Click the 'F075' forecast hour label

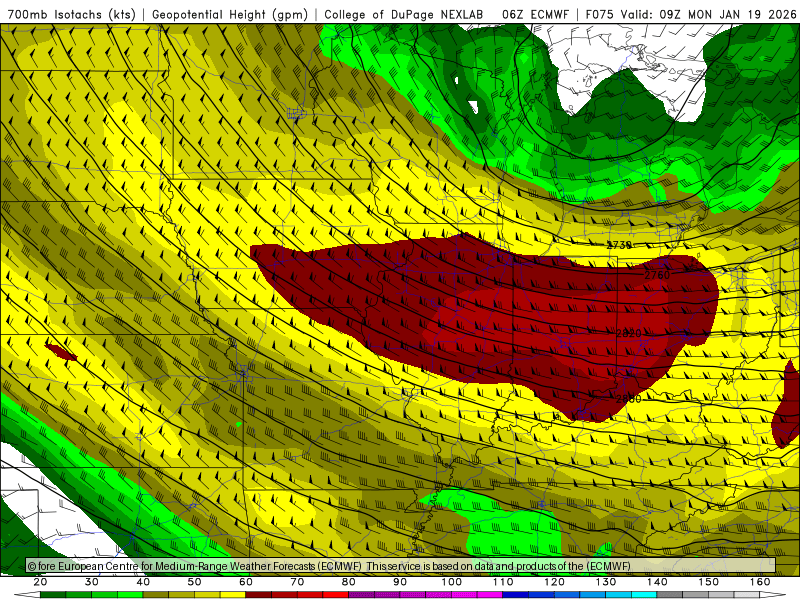(x=599, y=15)
